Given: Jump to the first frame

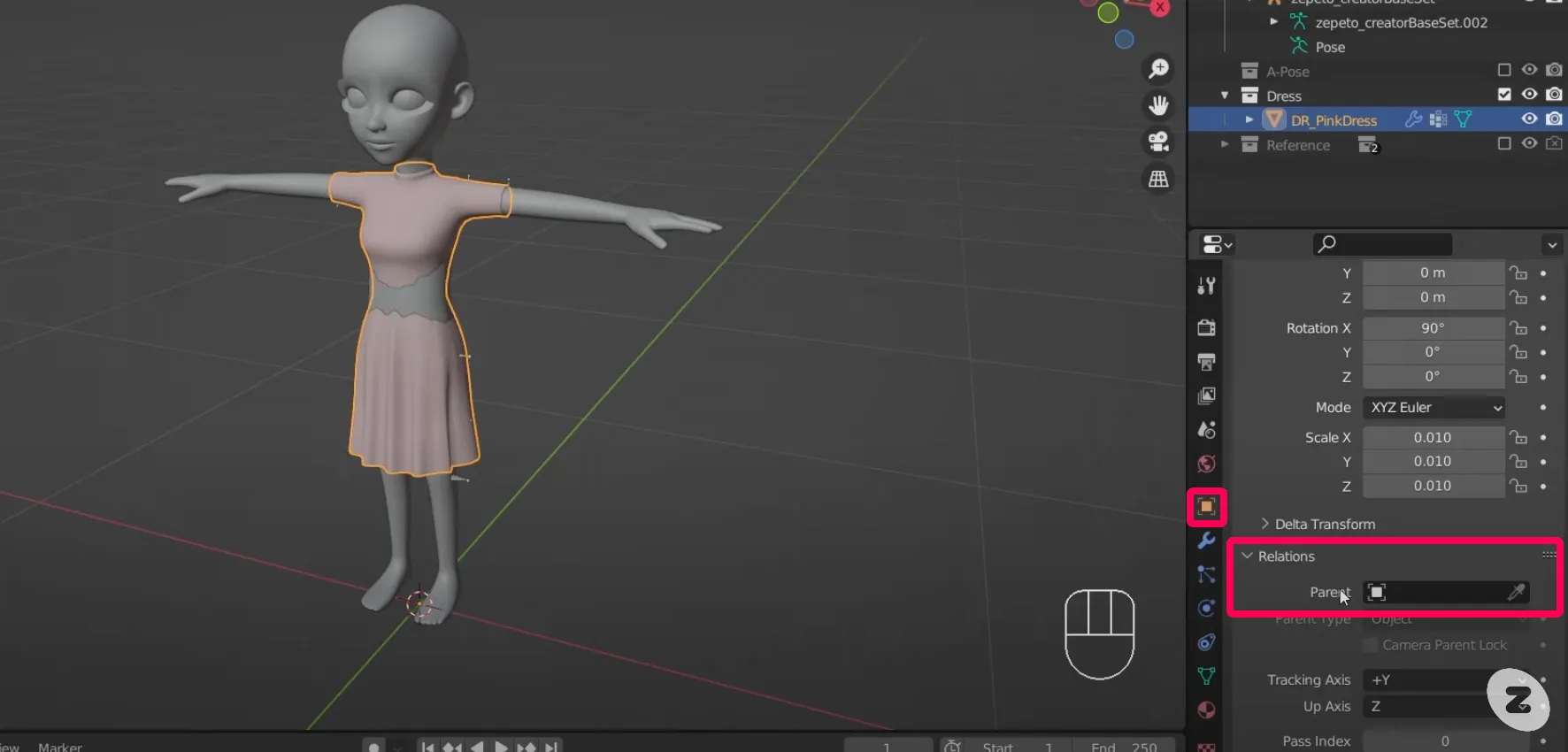Looking at the screenshot, I should click(428, 747).
